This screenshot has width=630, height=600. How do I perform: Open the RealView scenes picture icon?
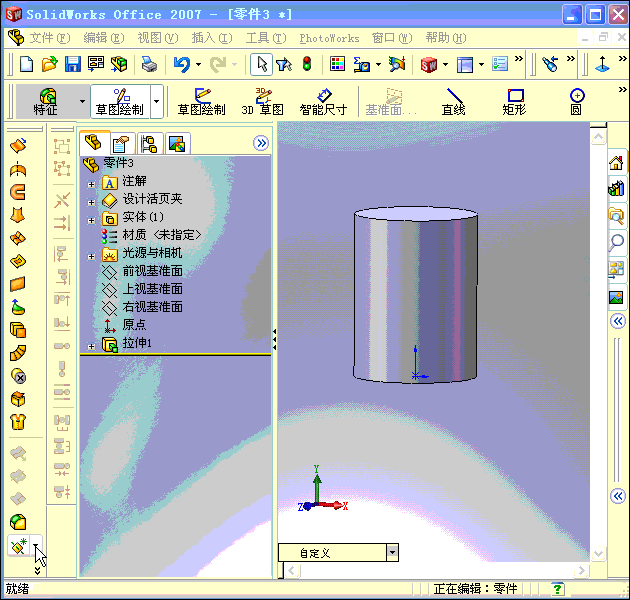tap(616, 297)
